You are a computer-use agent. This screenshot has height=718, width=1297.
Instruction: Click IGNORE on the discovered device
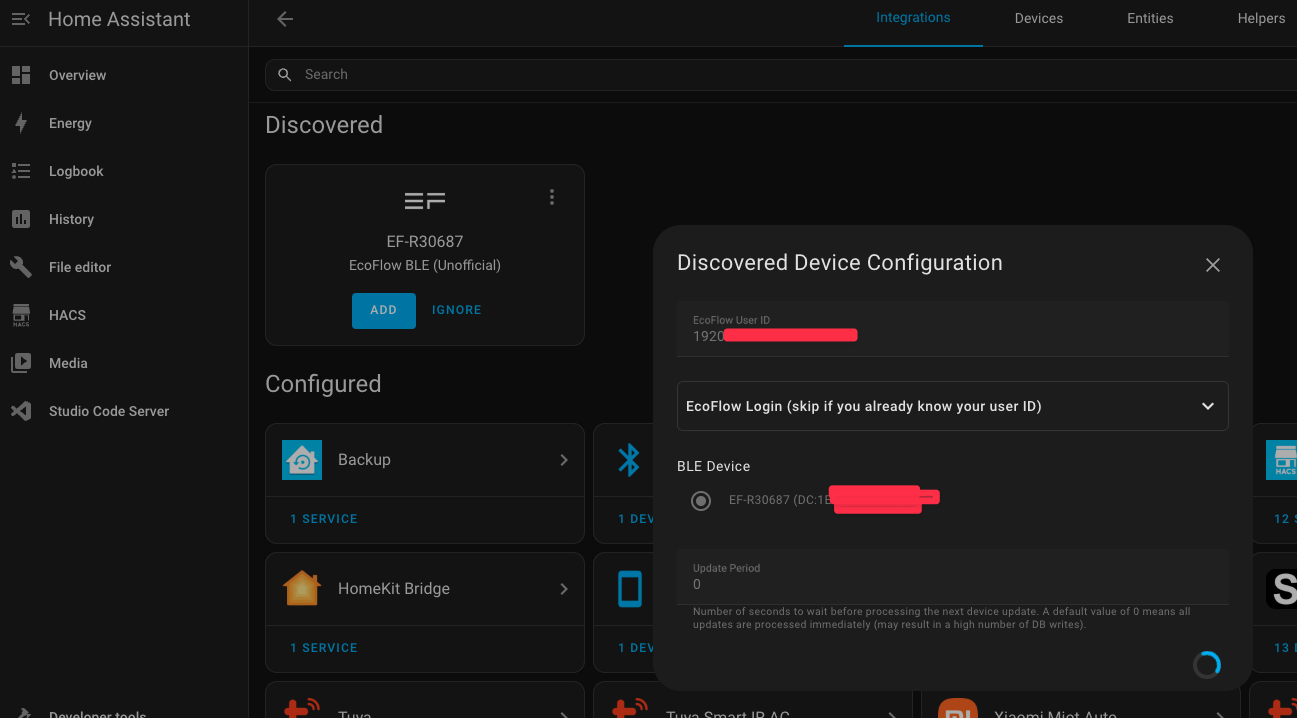pos(456,311)
